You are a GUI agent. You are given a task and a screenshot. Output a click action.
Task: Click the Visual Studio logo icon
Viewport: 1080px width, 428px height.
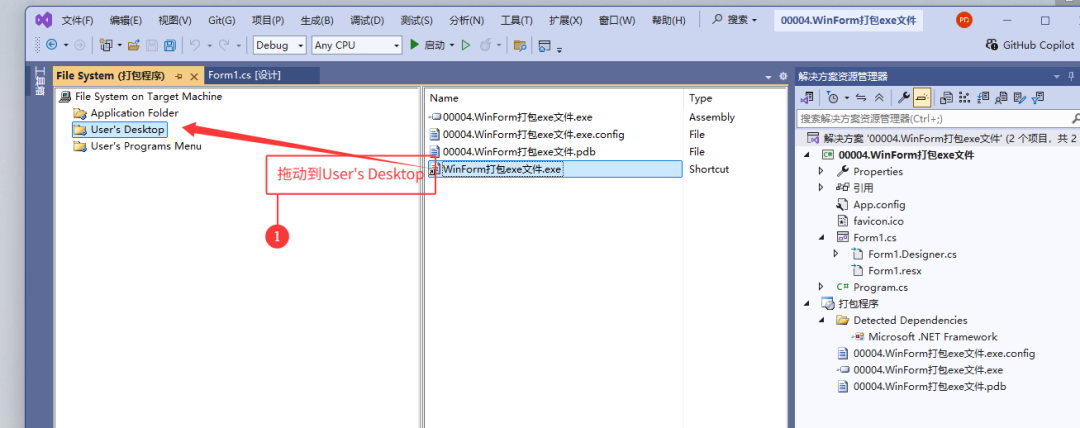click(43, 20)
